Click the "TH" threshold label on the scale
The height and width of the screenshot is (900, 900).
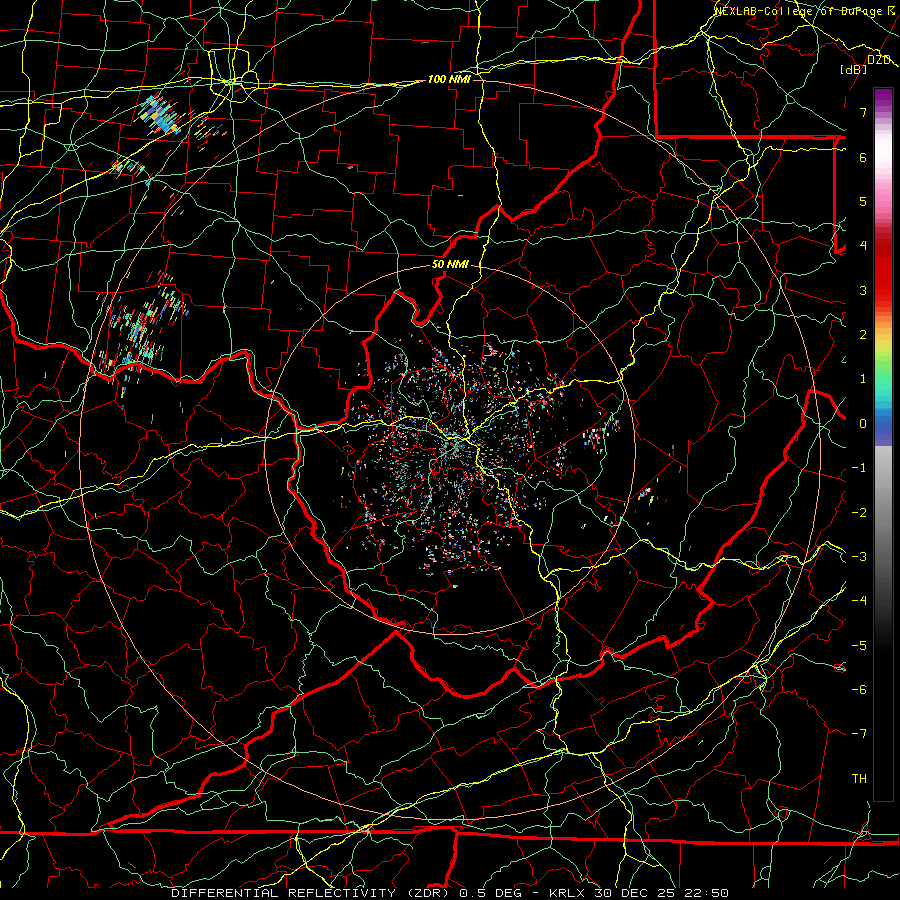coord(859,779)
